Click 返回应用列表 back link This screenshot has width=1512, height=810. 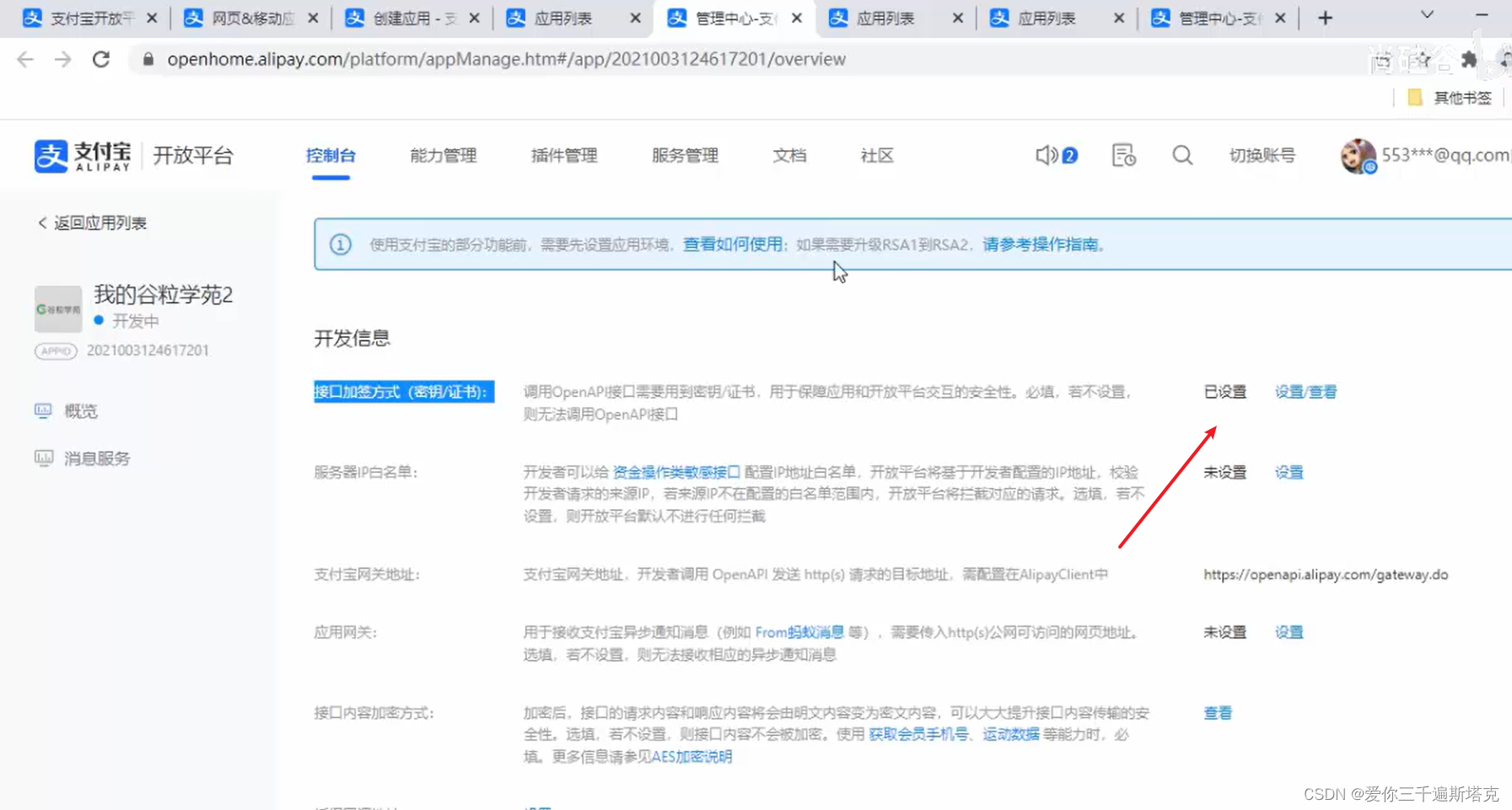click(92, 223)
